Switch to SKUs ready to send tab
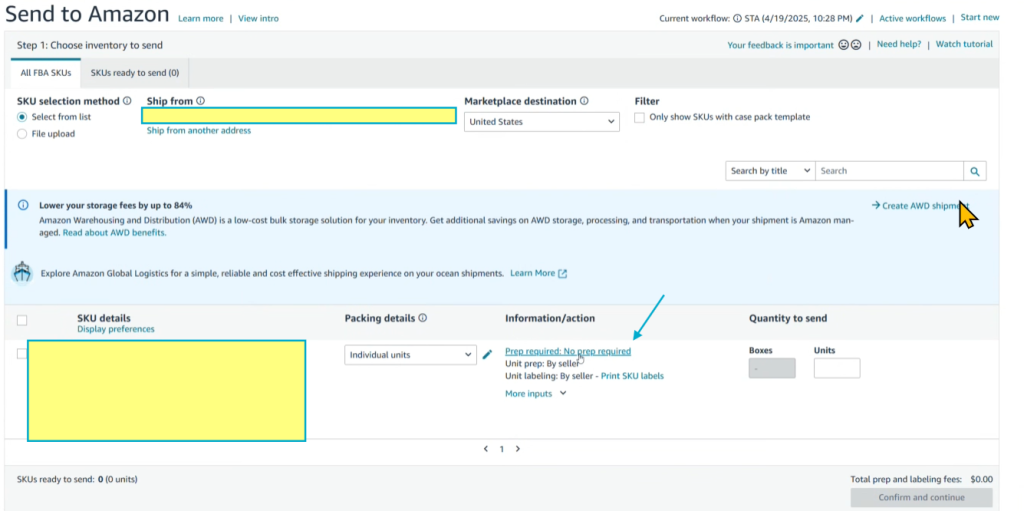Viewport: 1024px width, 511px height. point(135,73)
